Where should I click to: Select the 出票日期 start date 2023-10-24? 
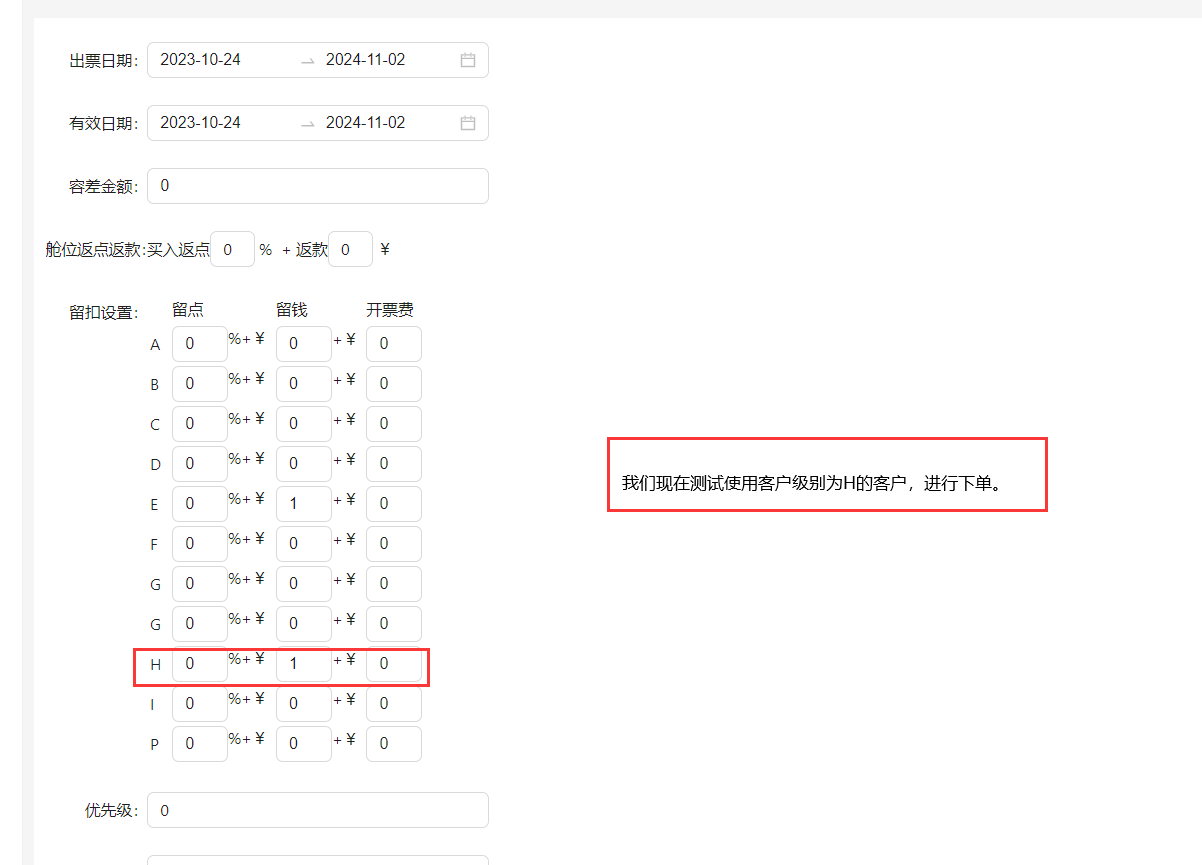pos(201,60)
